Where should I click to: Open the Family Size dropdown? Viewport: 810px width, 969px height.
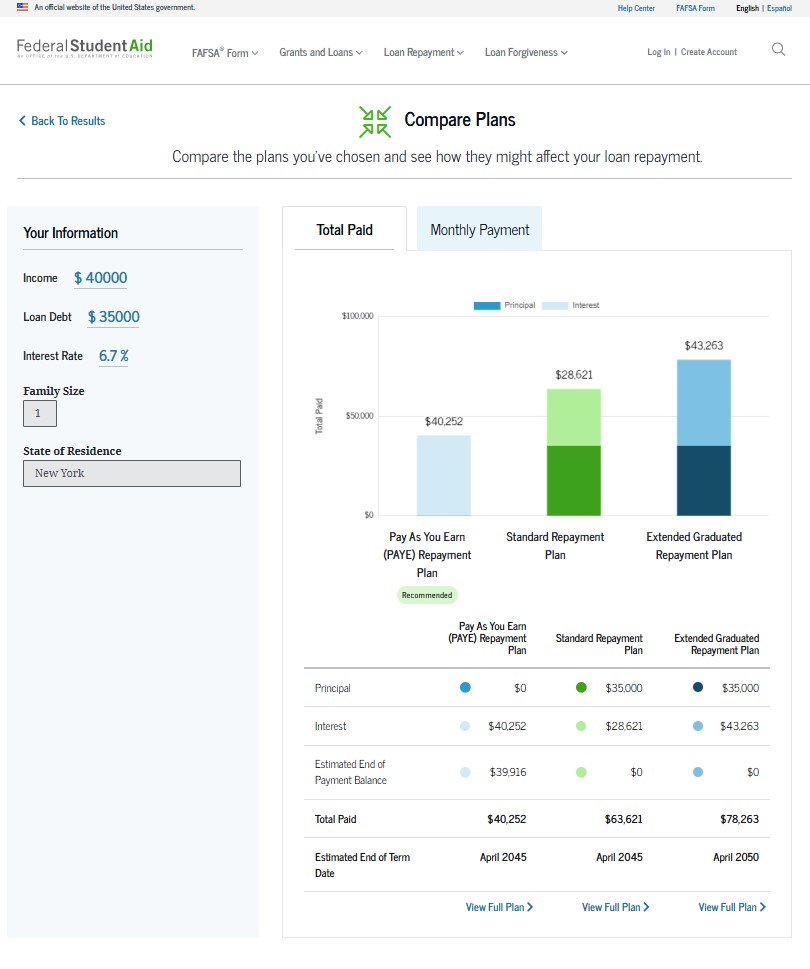[x=38, y=412]
